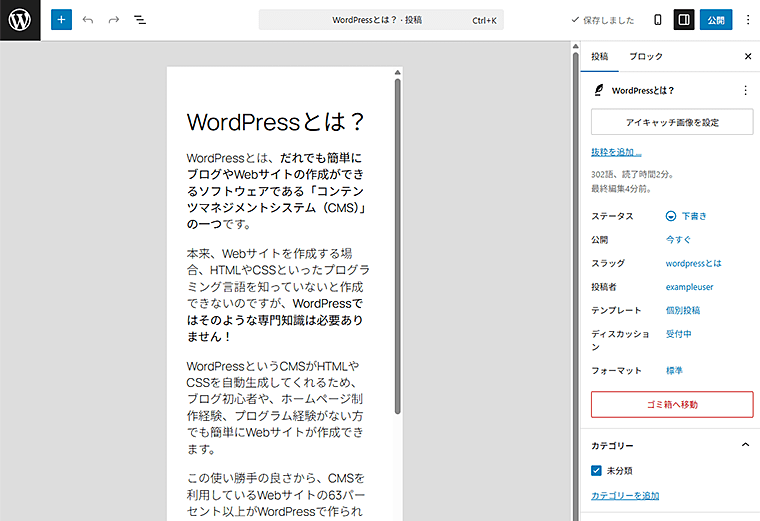Click the paragraph starting WordPressというCMSがHTML

[x=275, y=408]
